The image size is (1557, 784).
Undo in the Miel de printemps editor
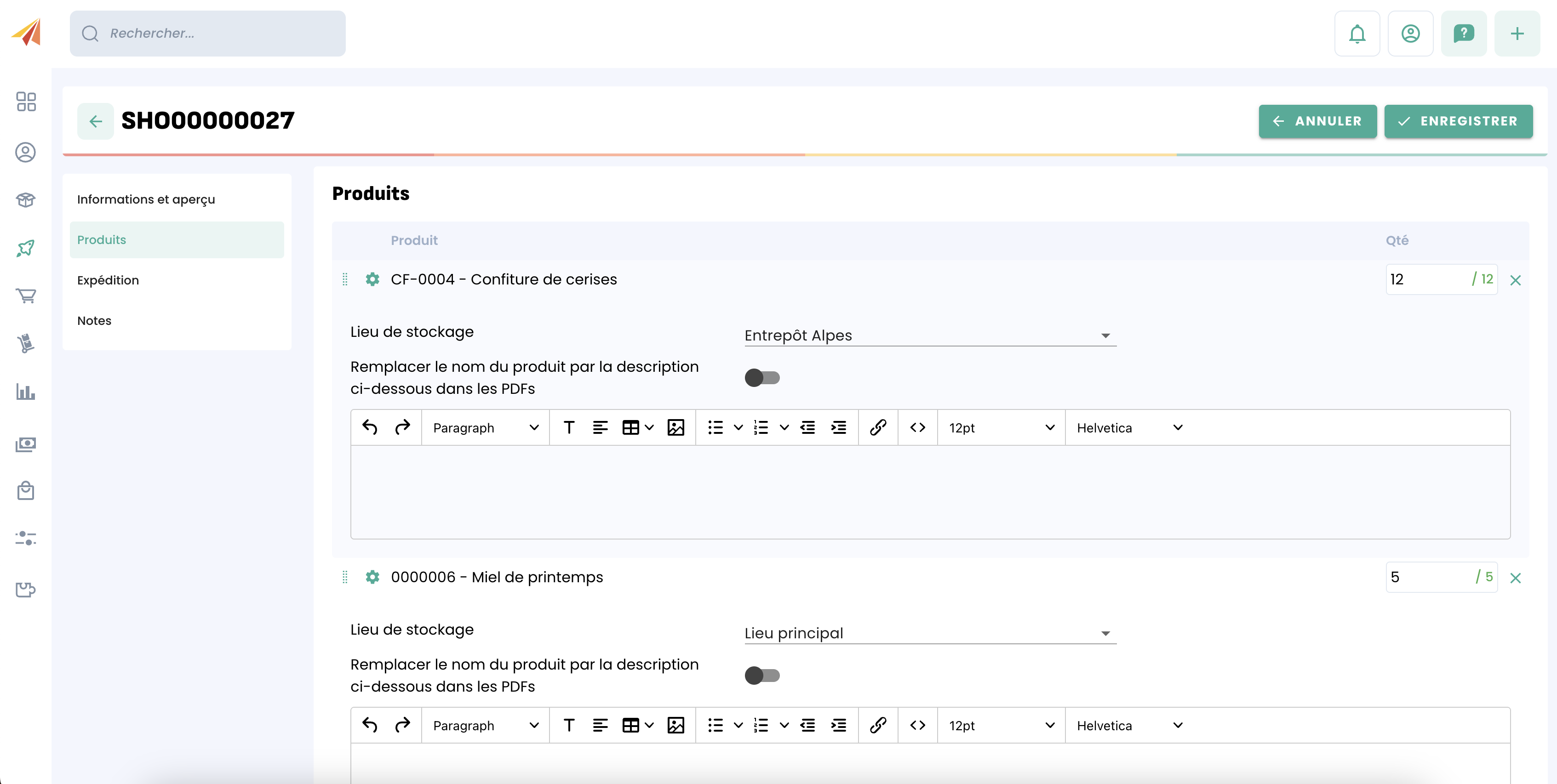coord(370,726)
